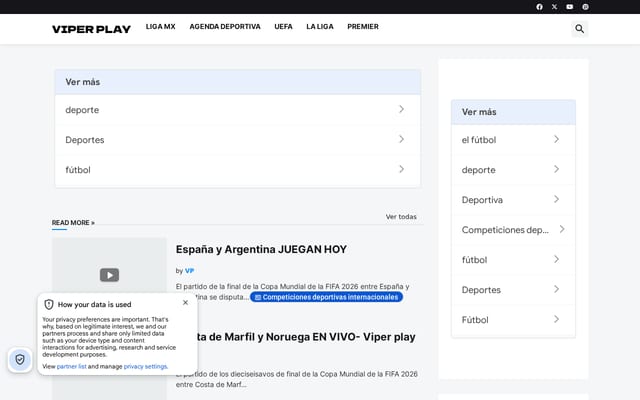Select 'Deportes' text in main list
The image size is (640, 400).
(85, 140)
